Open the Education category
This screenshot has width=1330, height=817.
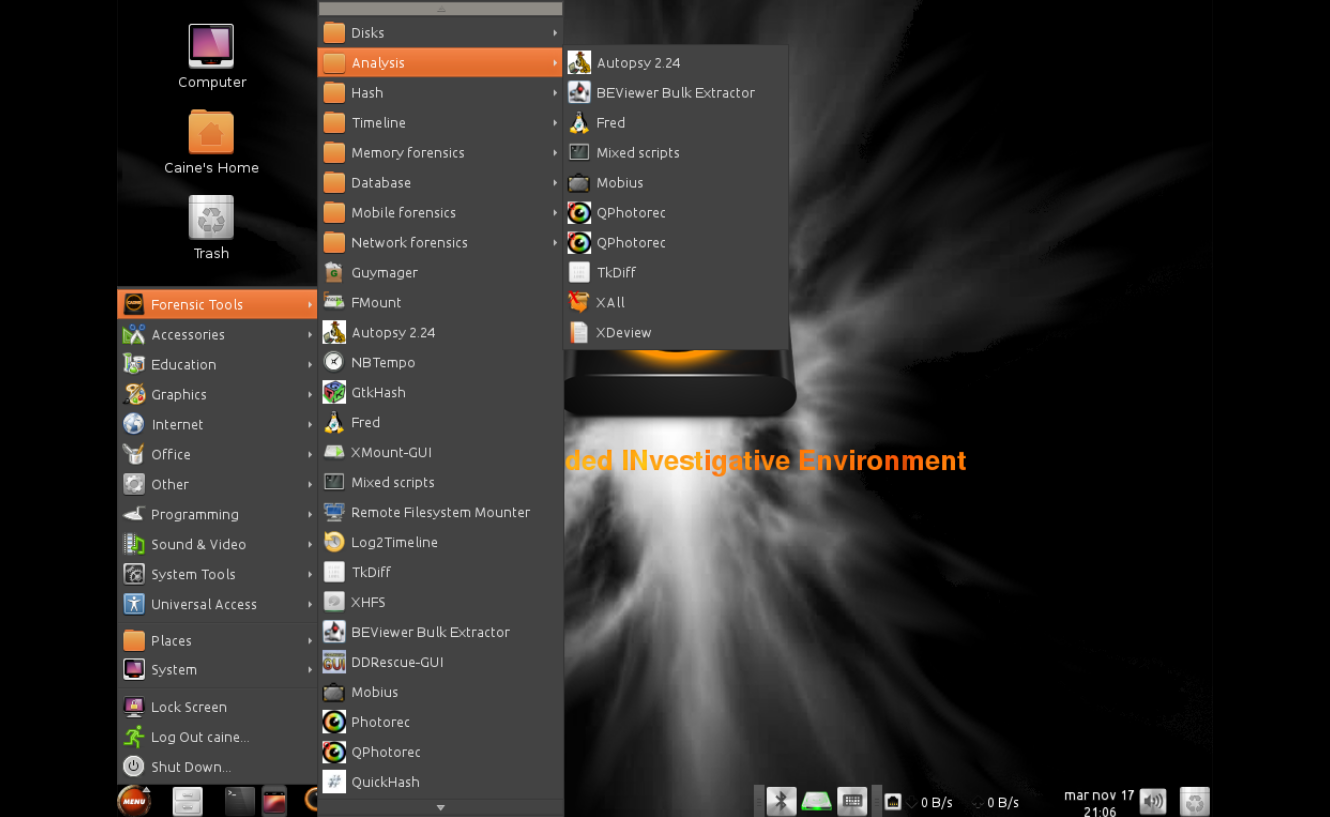tap(217, 364)
